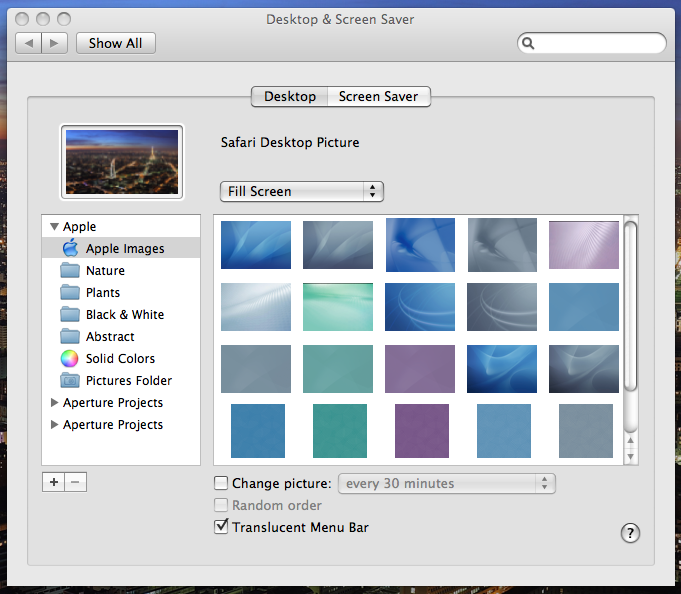This screenshot has height=594, width=681.
Task: Toggle the Random order checkbox
Action: 221,505
